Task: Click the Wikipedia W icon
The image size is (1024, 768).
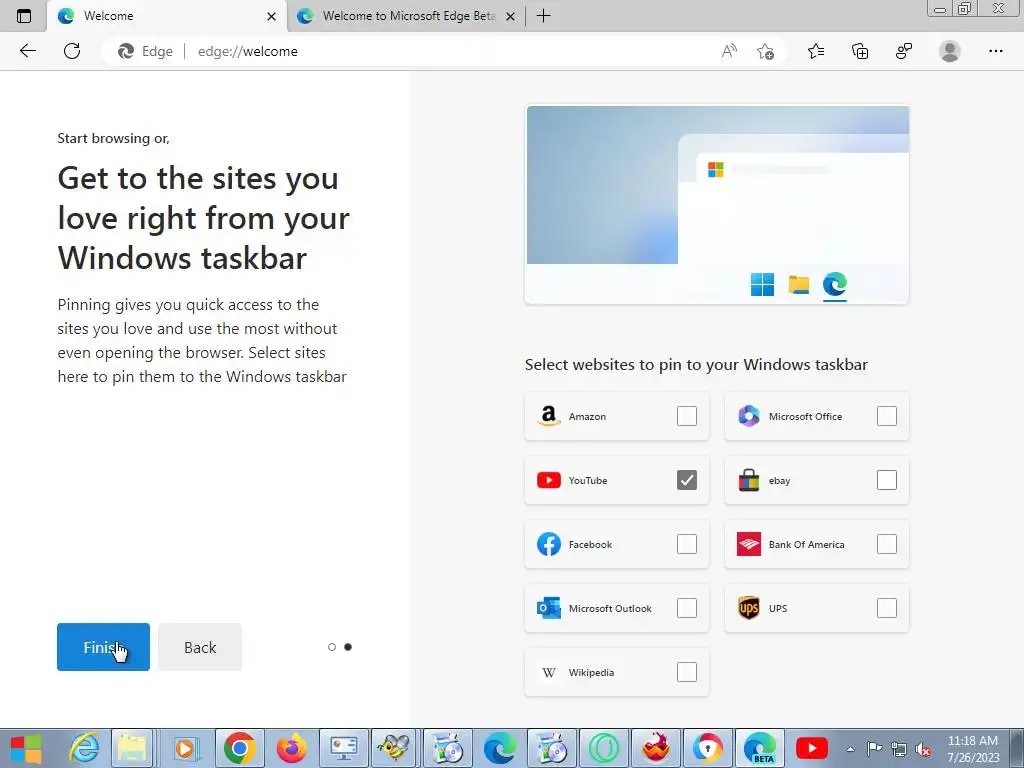Action: (x=549, y=672)
